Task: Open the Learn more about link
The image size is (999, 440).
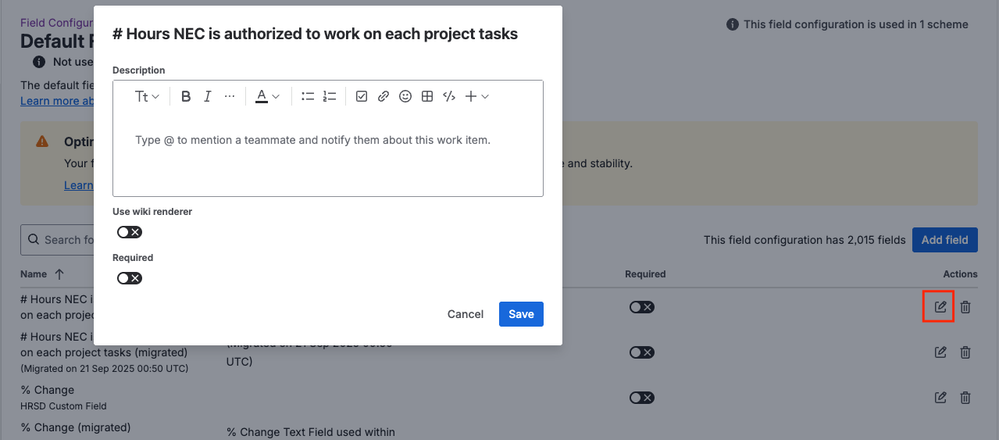Action: point(57,101)
